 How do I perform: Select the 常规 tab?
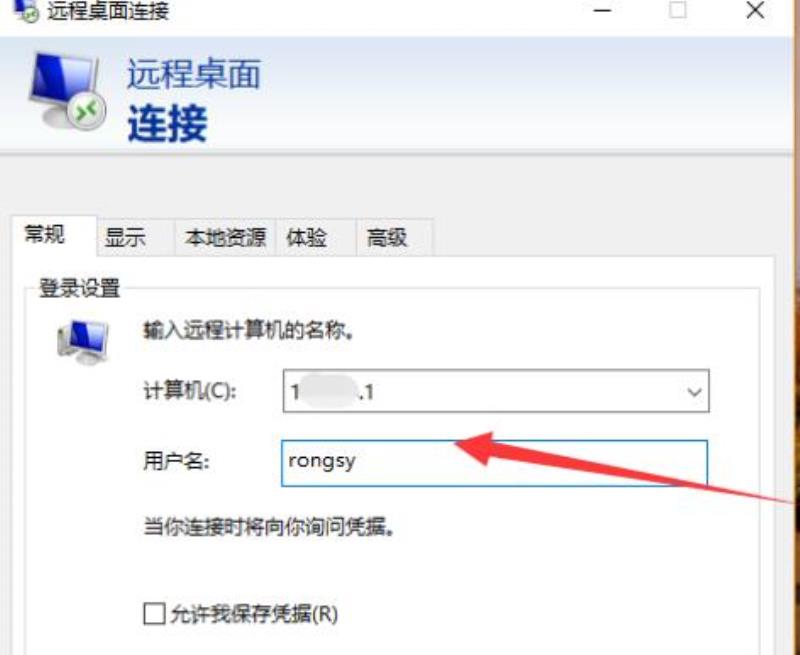tap(45, 235)
